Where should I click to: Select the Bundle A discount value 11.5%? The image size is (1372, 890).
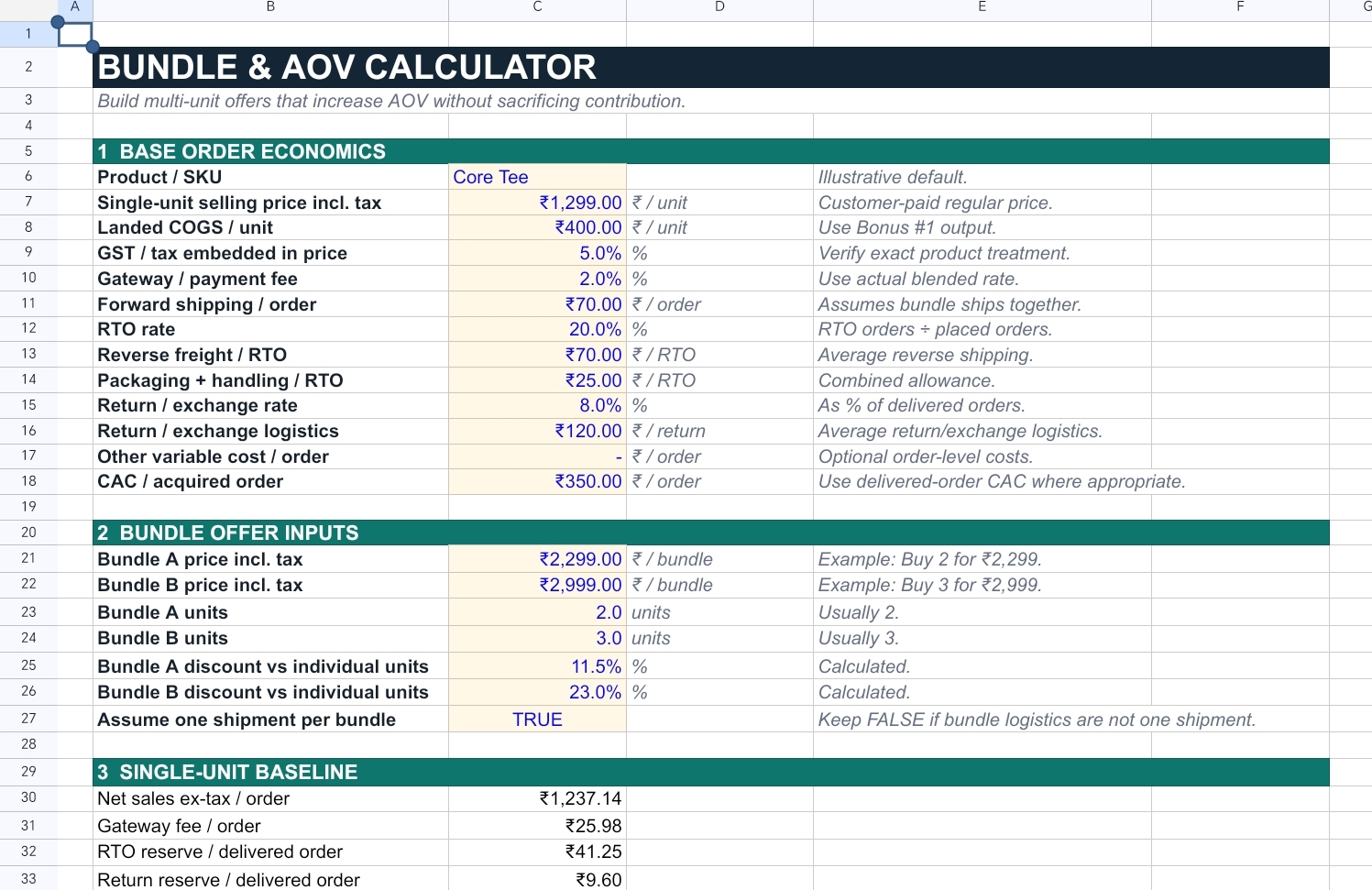click(596, 666)
